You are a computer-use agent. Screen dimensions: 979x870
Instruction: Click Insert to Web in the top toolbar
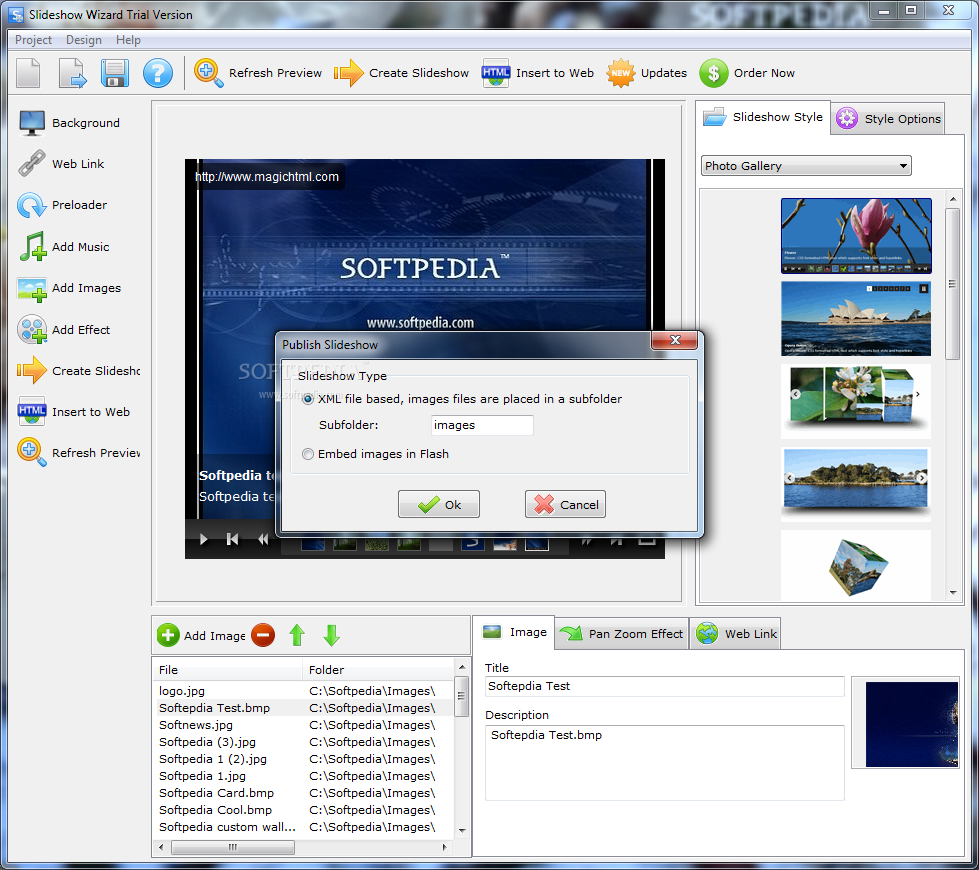pyautogui.click(x=538, y=73)
